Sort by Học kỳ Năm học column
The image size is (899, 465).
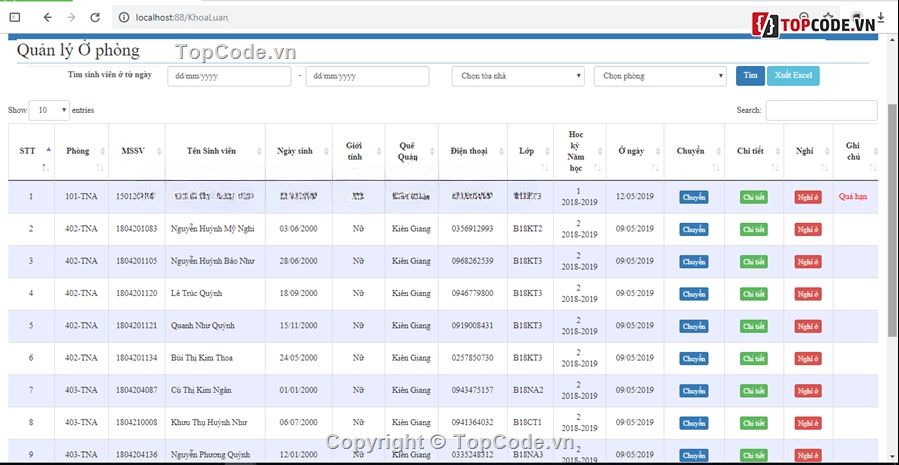(580, 152)
